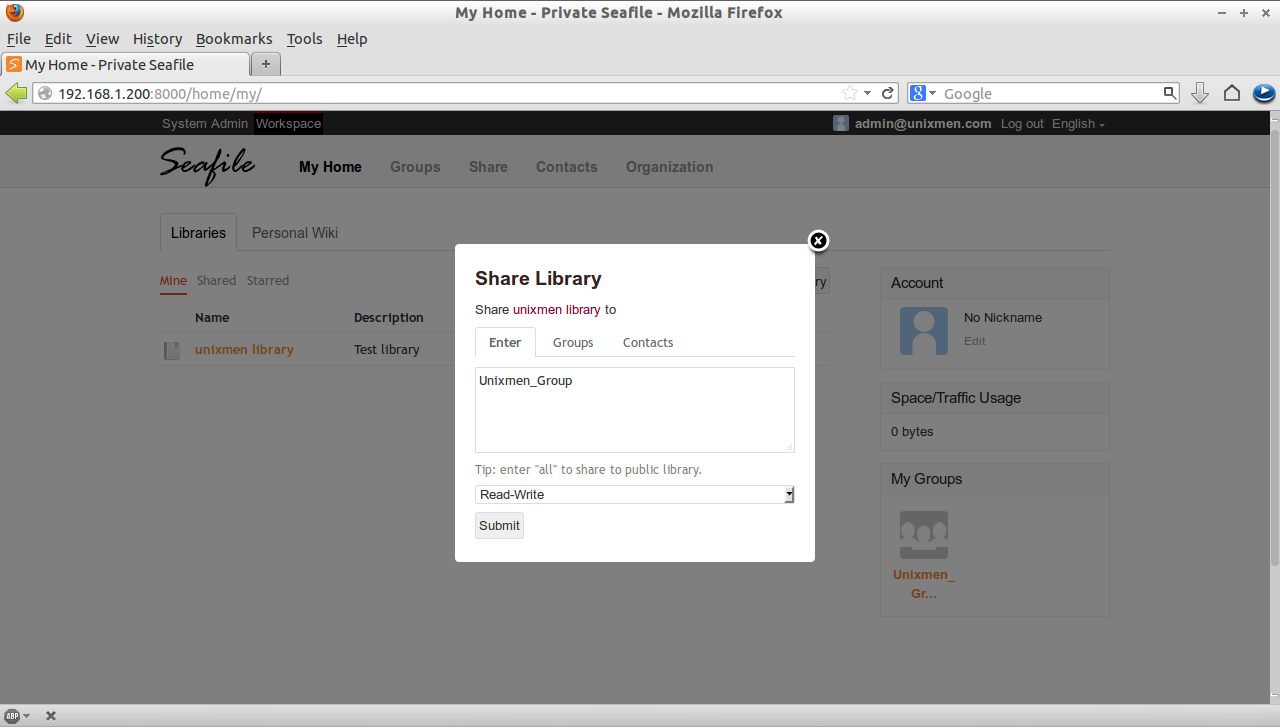Image resolution: width=1280 pixels, height=728 pixels.
Task: Open new tab with plus button
Action: [266, 64]
